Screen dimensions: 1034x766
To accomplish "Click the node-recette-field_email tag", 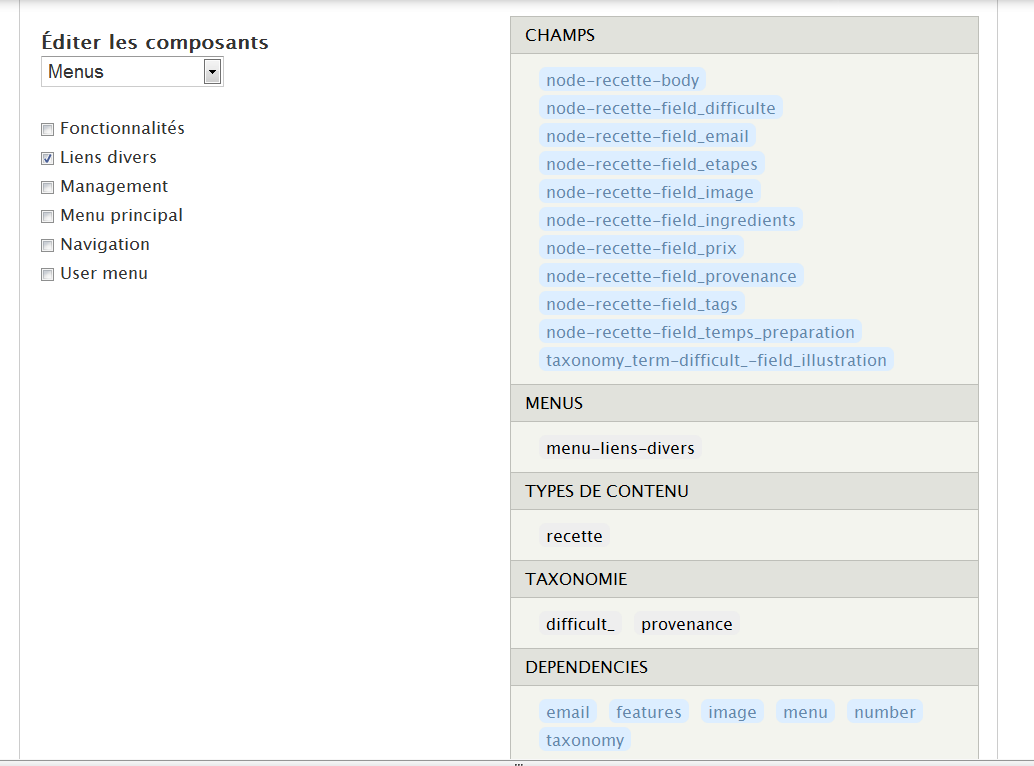I will click(x=647, y=136).
